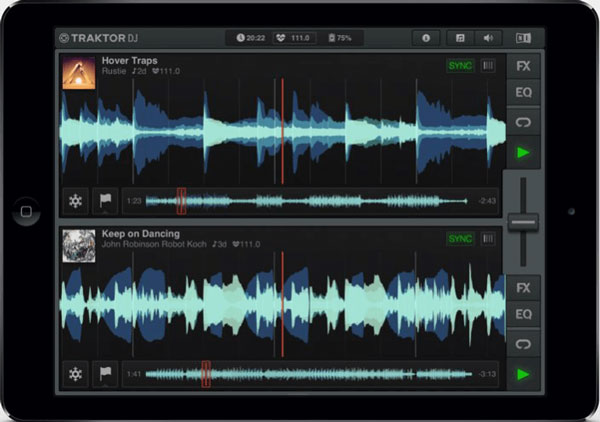Open EQ panel for Keep on Dancing deck

523,315
